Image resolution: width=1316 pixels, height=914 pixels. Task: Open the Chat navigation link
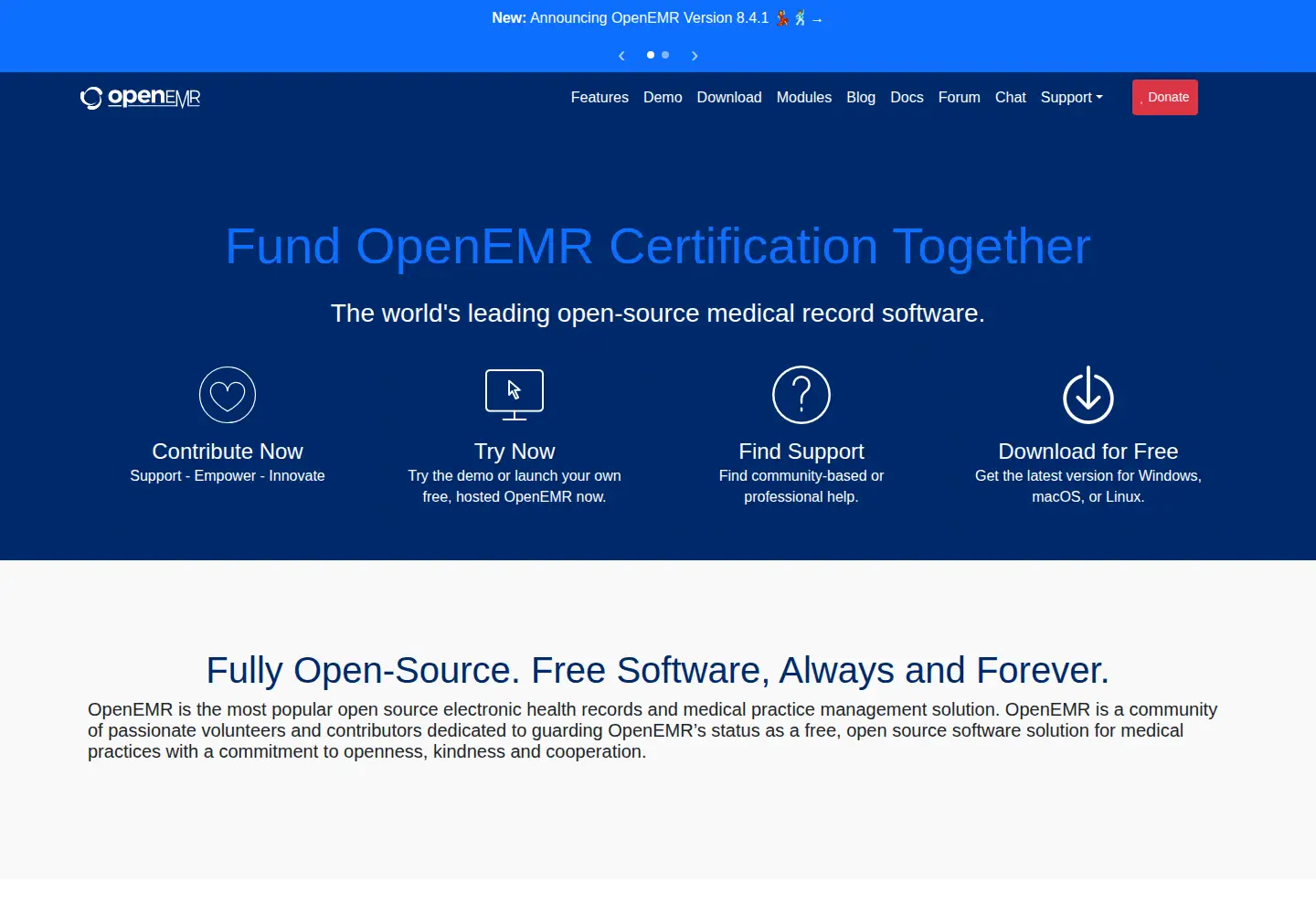click(x=1011, y=98)
